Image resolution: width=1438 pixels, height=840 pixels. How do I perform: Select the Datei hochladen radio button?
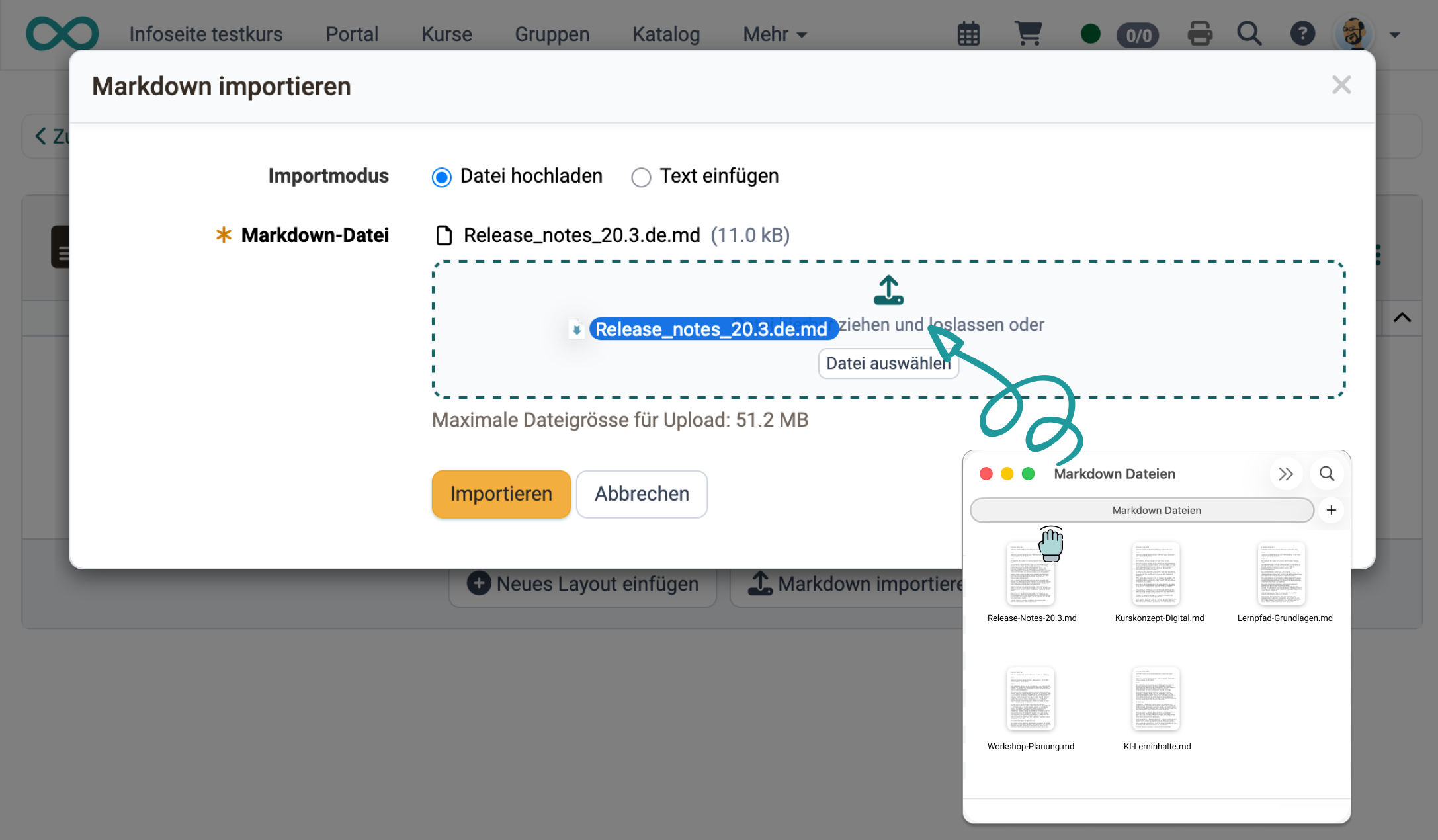[441, 177]
